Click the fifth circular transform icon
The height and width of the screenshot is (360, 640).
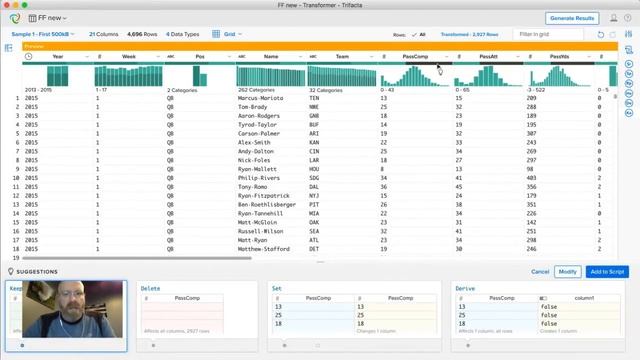tap(629, 103)
